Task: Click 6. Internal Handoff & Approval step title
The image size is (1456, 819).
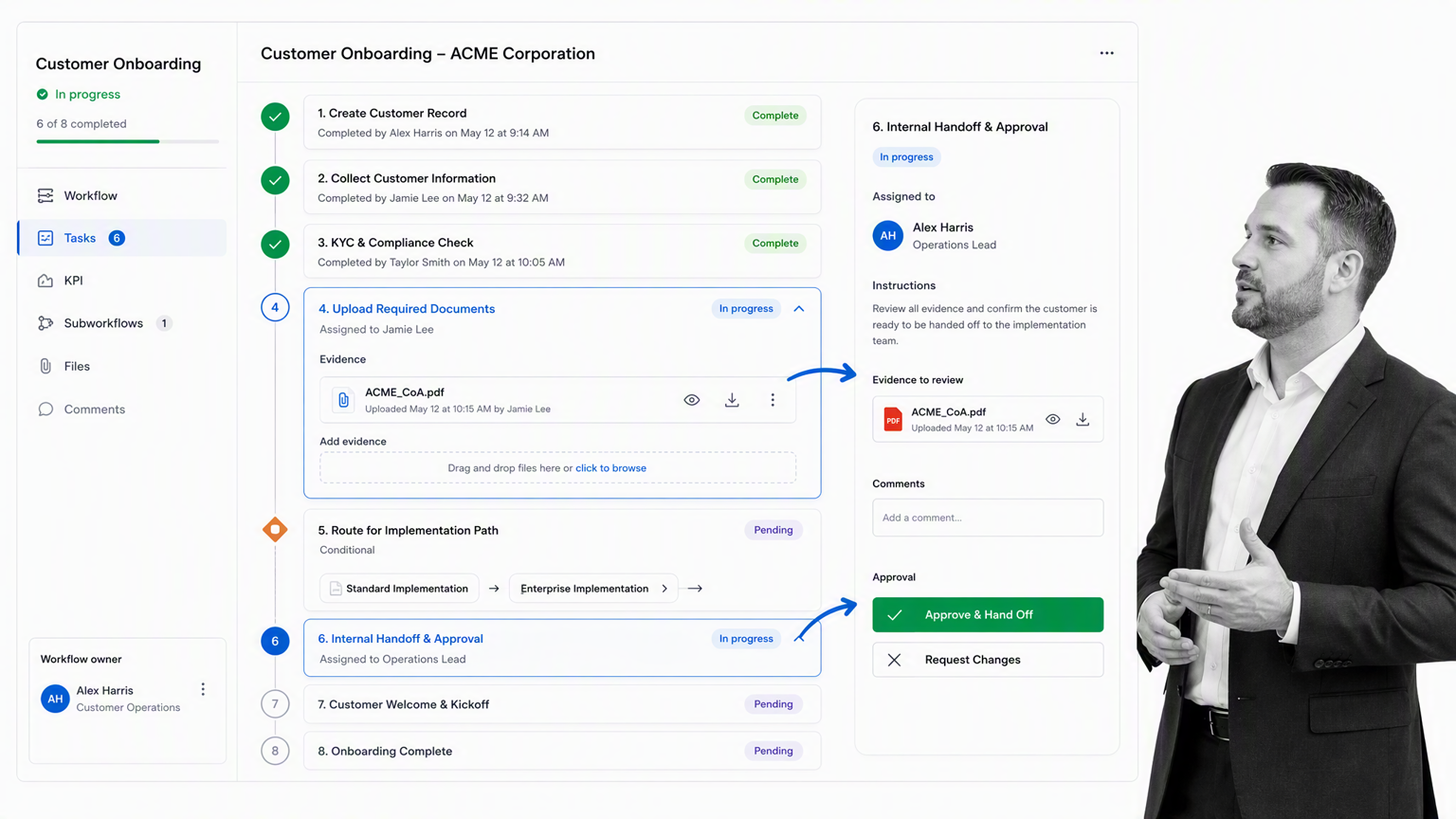Action: click(x=401, y=639)
